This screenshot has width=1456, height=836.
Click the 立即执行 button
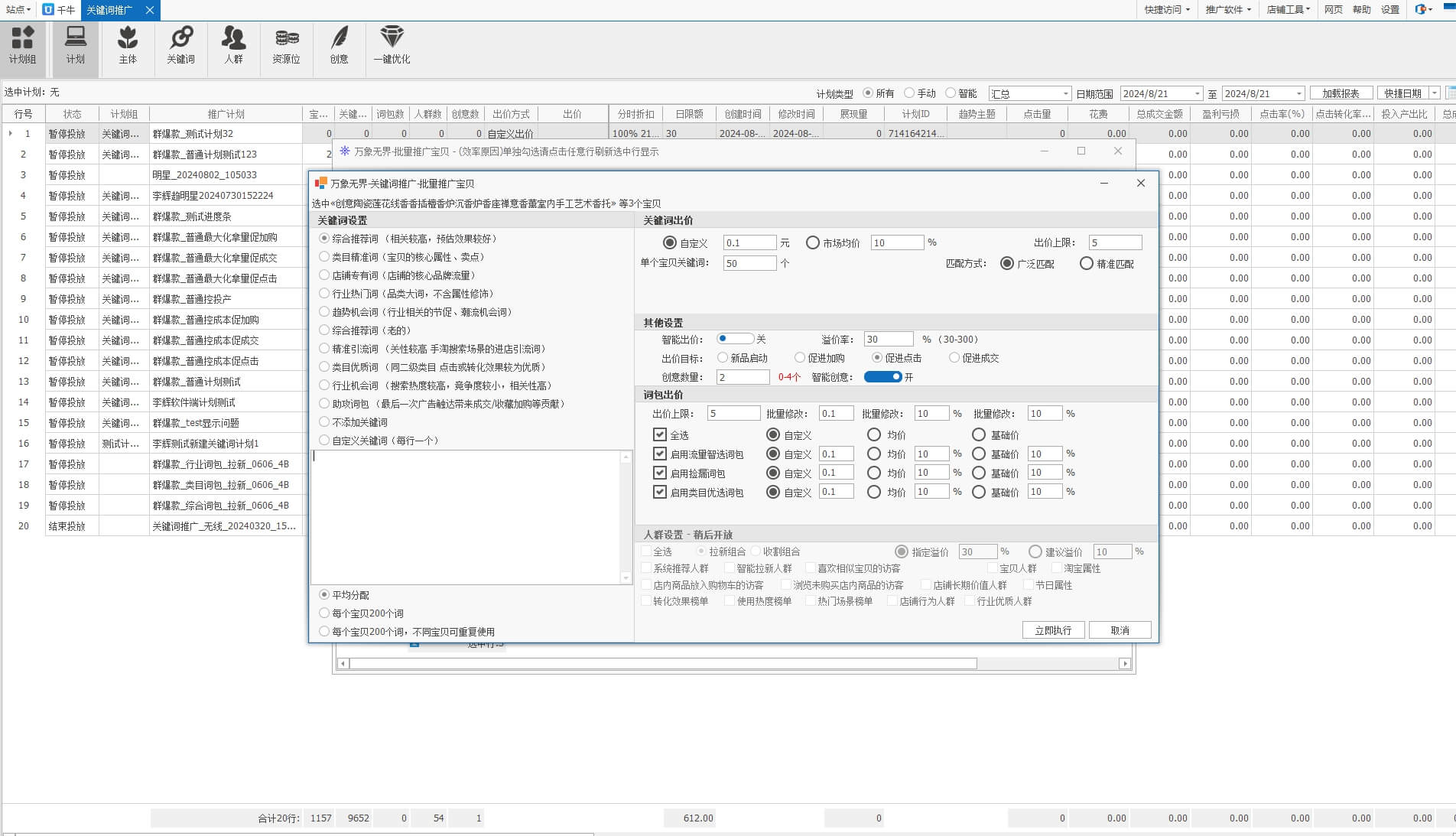click(x=1053, y=629)
